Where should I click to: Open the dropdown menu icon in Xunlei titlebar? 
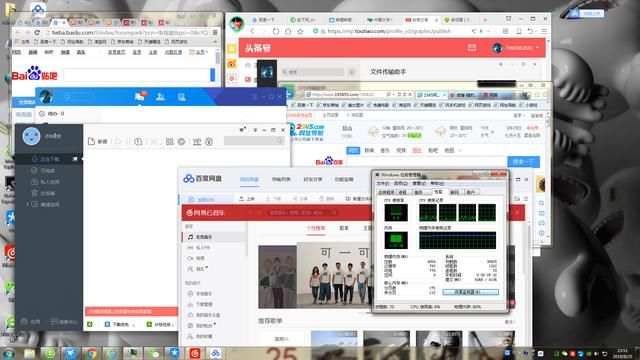[x=255, y=130]
